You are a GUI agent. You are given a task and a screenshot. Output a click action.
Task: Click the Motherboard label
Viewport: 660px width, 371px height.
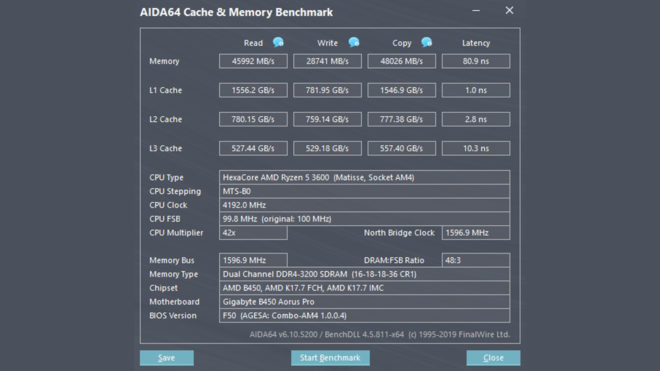[174, 302]
